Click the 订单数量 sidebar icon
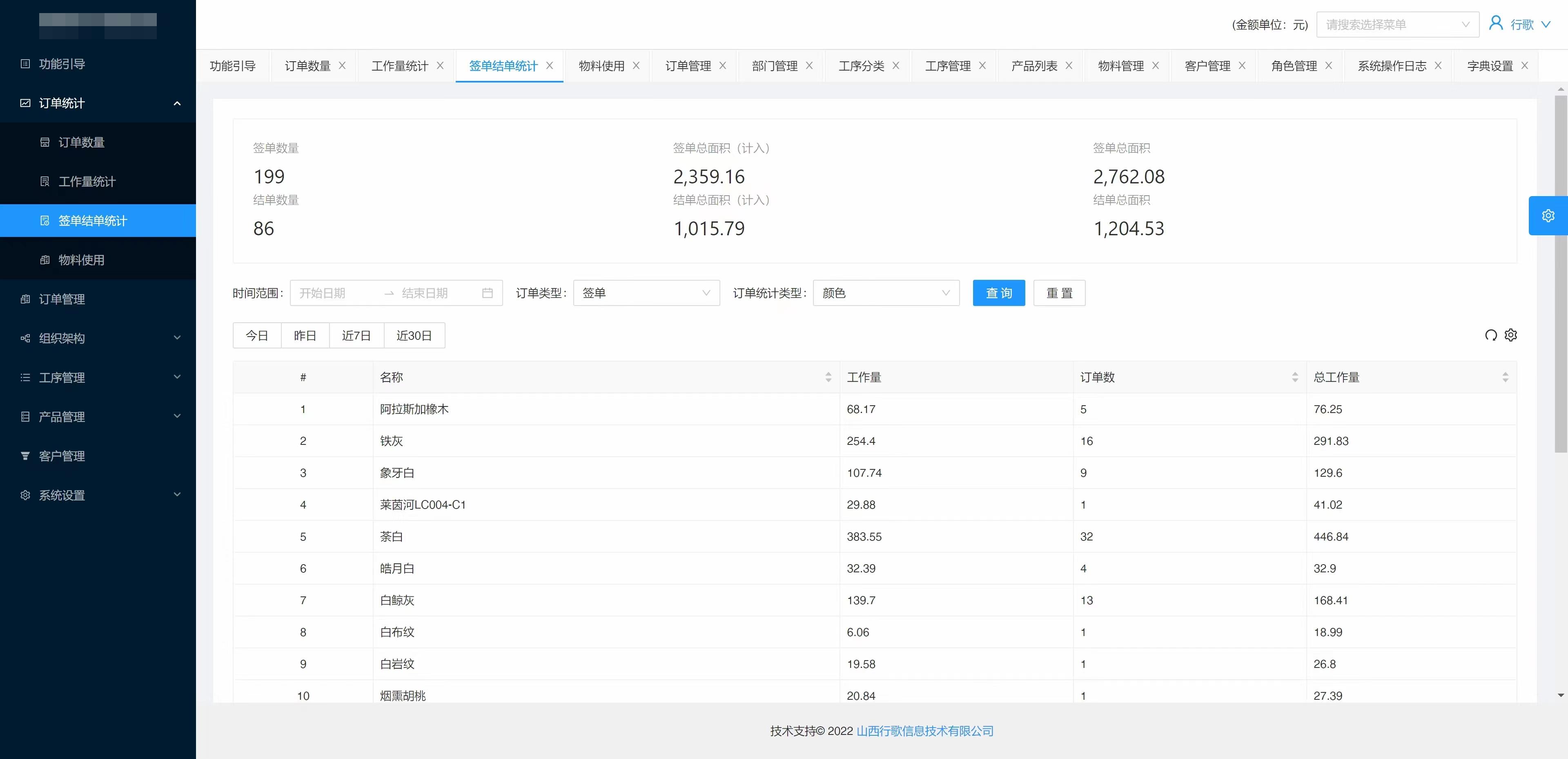Image resolution: width=1568 pixels, height=759 pixels. (45, 143)
